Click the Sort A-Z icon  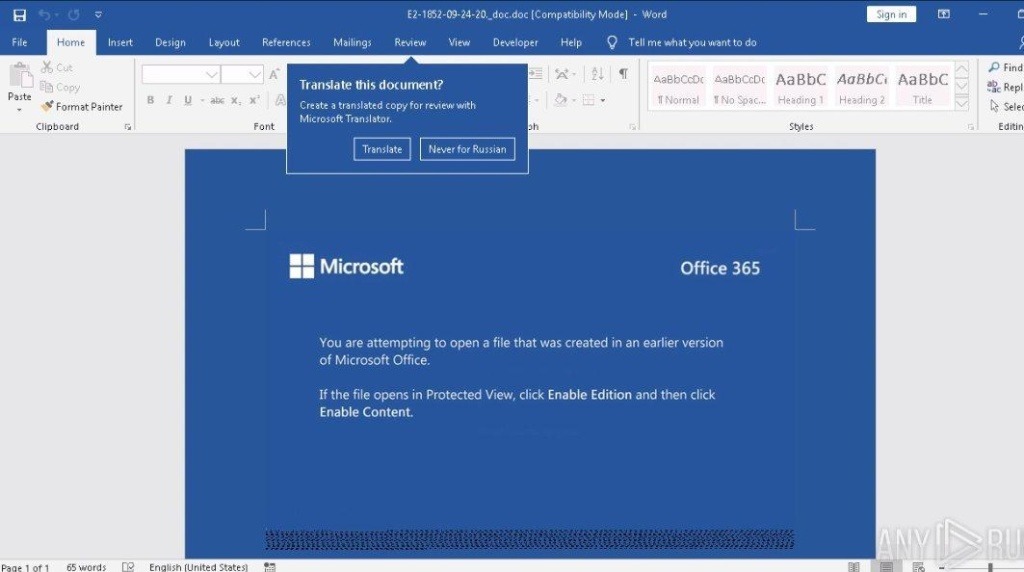[597, 74]
